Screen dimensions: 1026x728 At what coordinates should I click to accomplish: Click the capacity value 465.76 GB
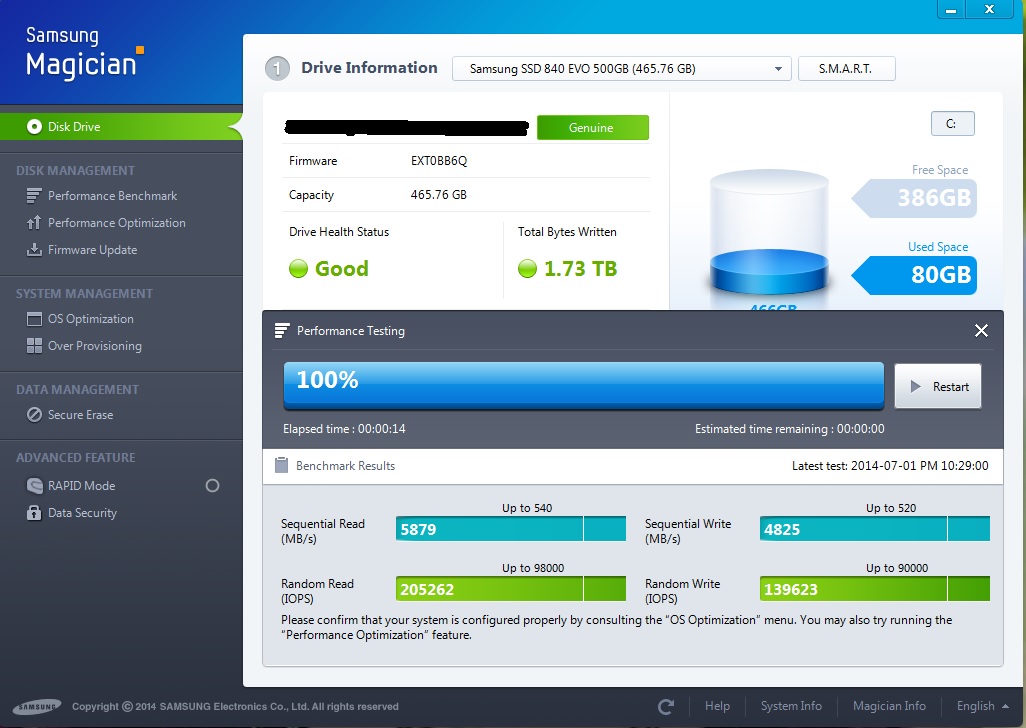coord(438,195)
